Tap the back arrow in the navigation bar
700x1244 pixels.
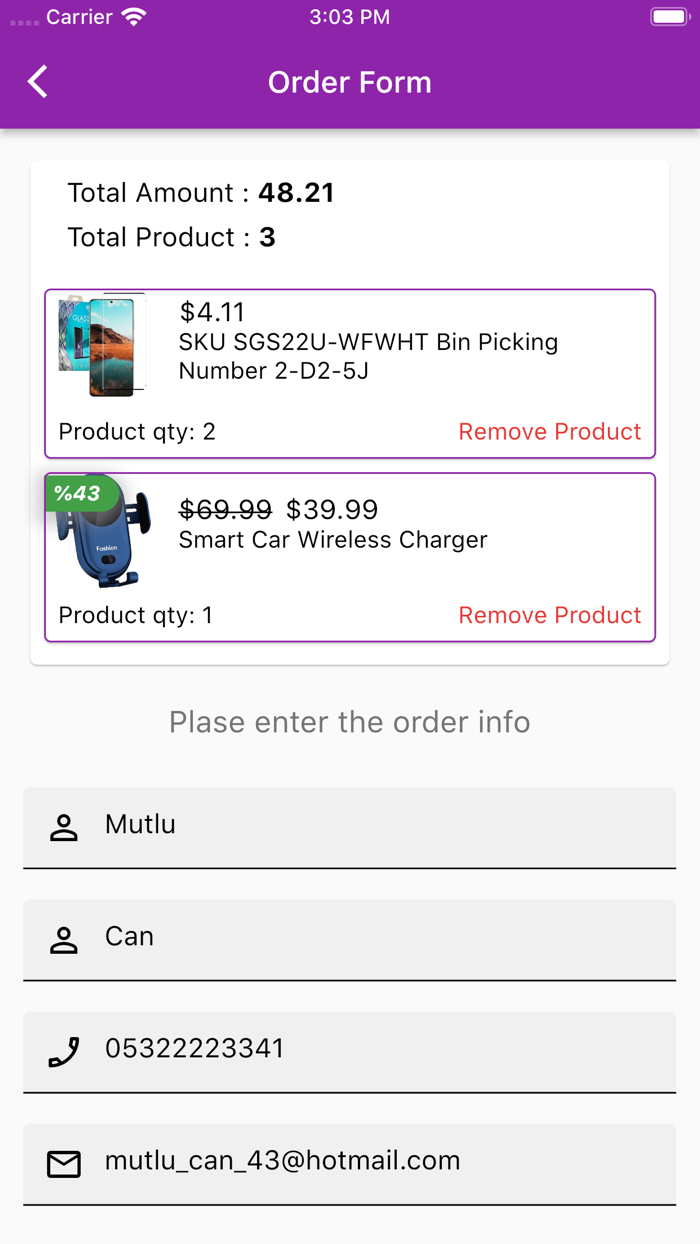pyautogui.click(x=37, y=81)
